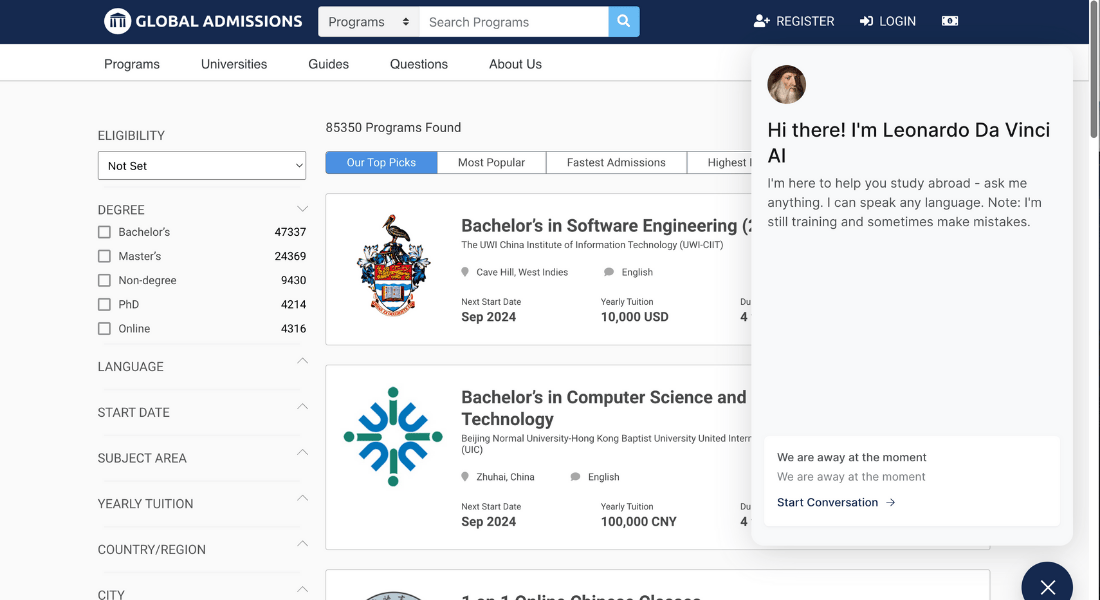
Task: Click the Bachelor's count 47337
Action: tap(290, 232)
